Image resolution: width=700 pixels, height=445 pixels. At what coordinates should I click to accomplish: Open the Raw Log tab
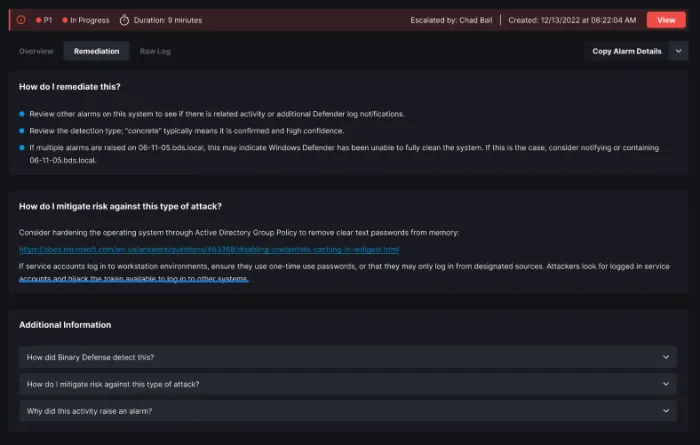tap(155, 51)
